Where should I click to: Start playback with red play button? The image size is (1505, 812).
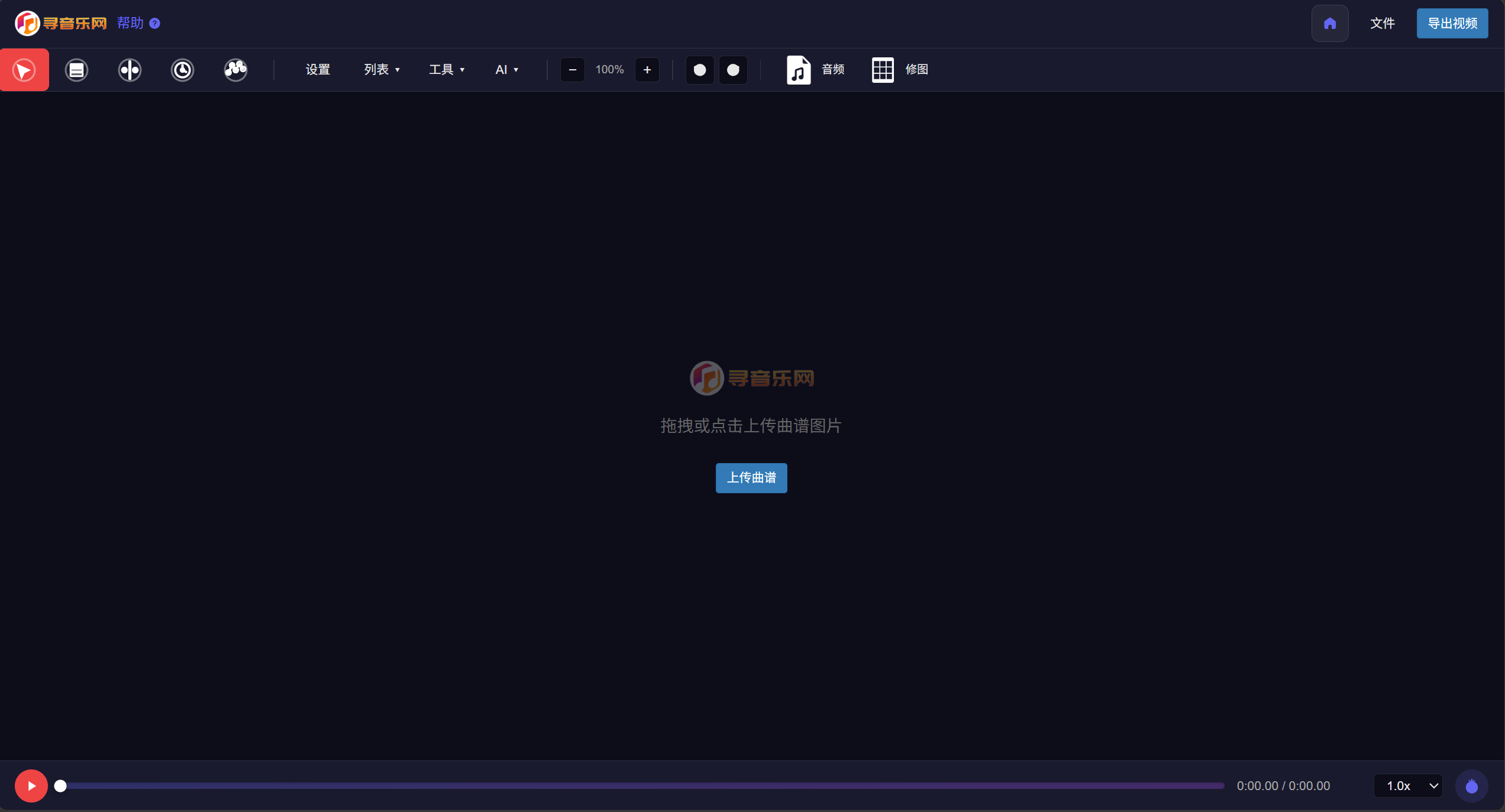pos(31,786)
